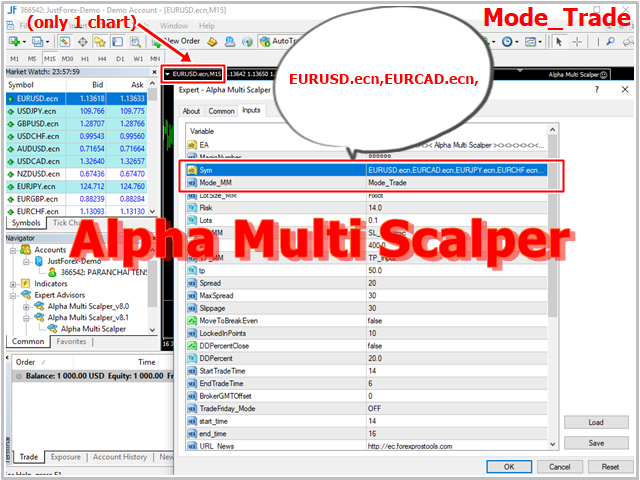Image resolution: width=640 pixels, height=480 pixels.
Task: Toggle the M15 timeframe button
Action: point(50,59)
